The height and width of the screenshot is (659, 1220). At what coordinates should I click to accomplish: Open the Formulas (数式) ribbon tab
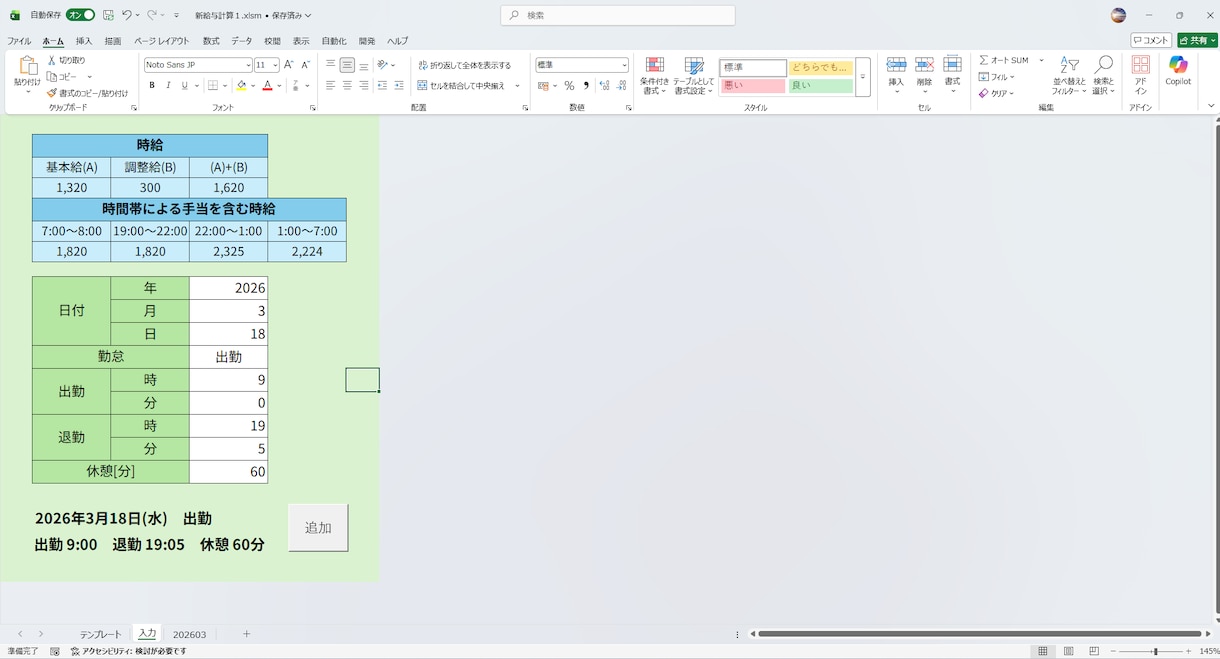[211, 41]
